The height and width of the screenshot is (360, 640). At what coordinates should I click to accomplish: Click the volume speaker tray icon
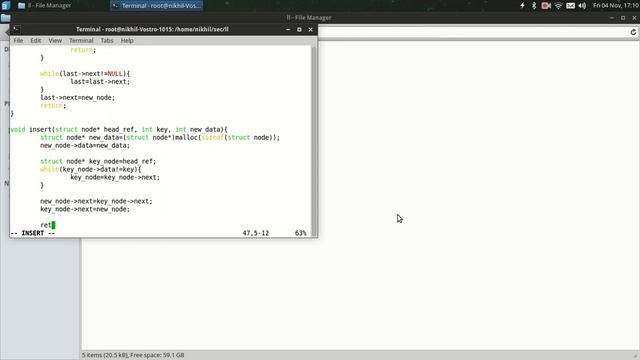[582, 5]
